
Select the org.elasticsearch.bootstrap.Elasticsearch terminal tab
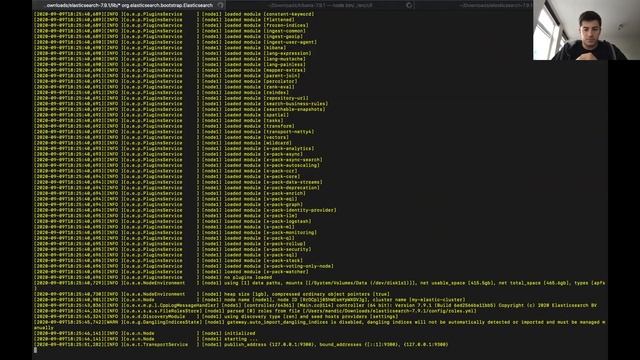click(129, 5)
